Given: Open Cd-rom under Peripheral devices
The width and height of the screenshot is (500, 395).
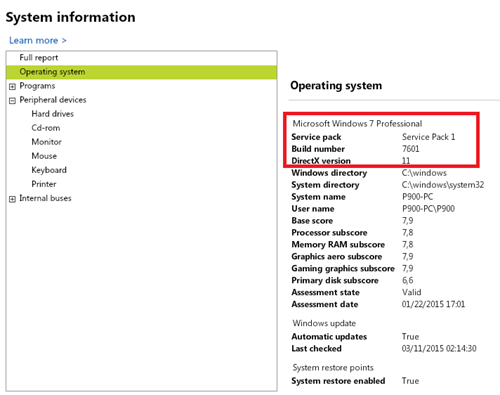Looking at the screenshot, I should (46, 128).
